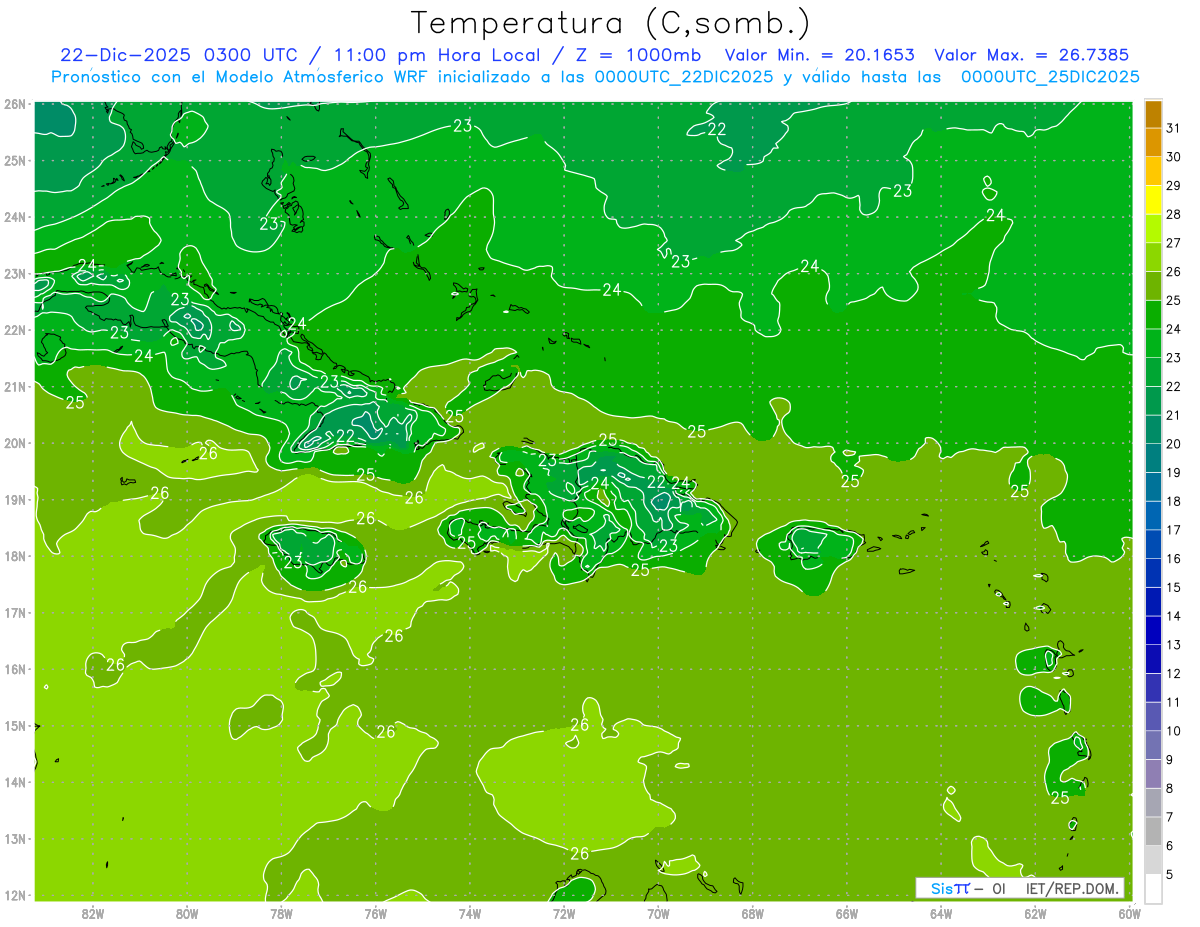
Task: Click the latitude axis label '21N'
Action: (x=14, y=386)
